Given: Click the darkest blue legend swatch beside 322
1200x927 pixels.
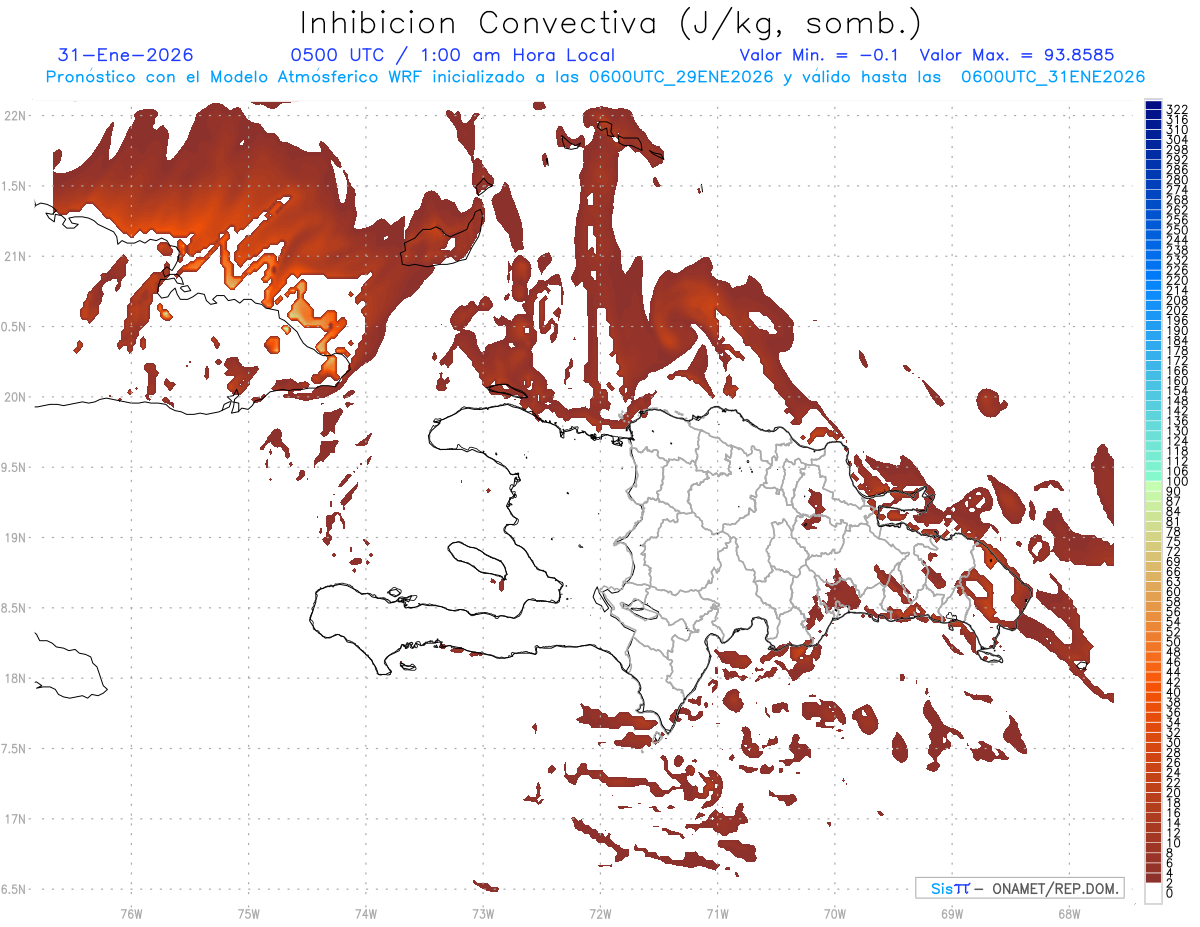Looking at the screenshot, I should (1154, 105).
